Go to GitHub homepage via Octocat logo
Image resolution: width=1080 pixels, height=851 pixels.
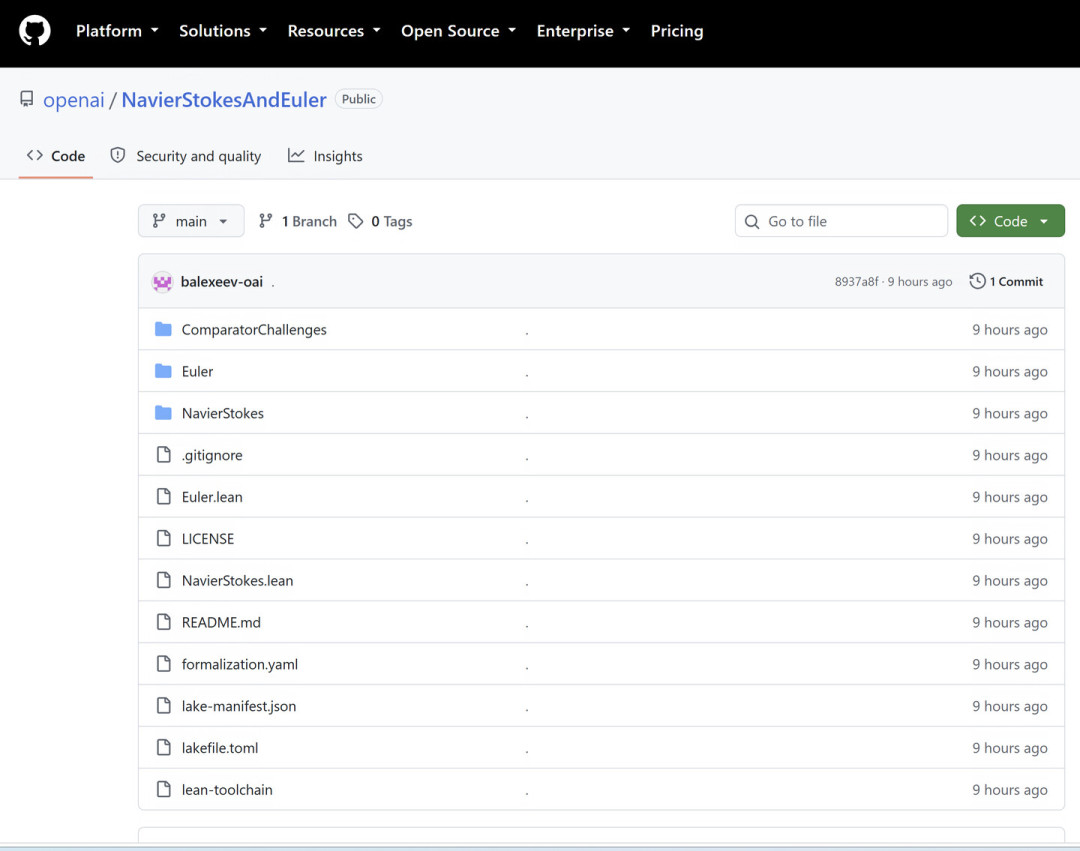[34, 31]
